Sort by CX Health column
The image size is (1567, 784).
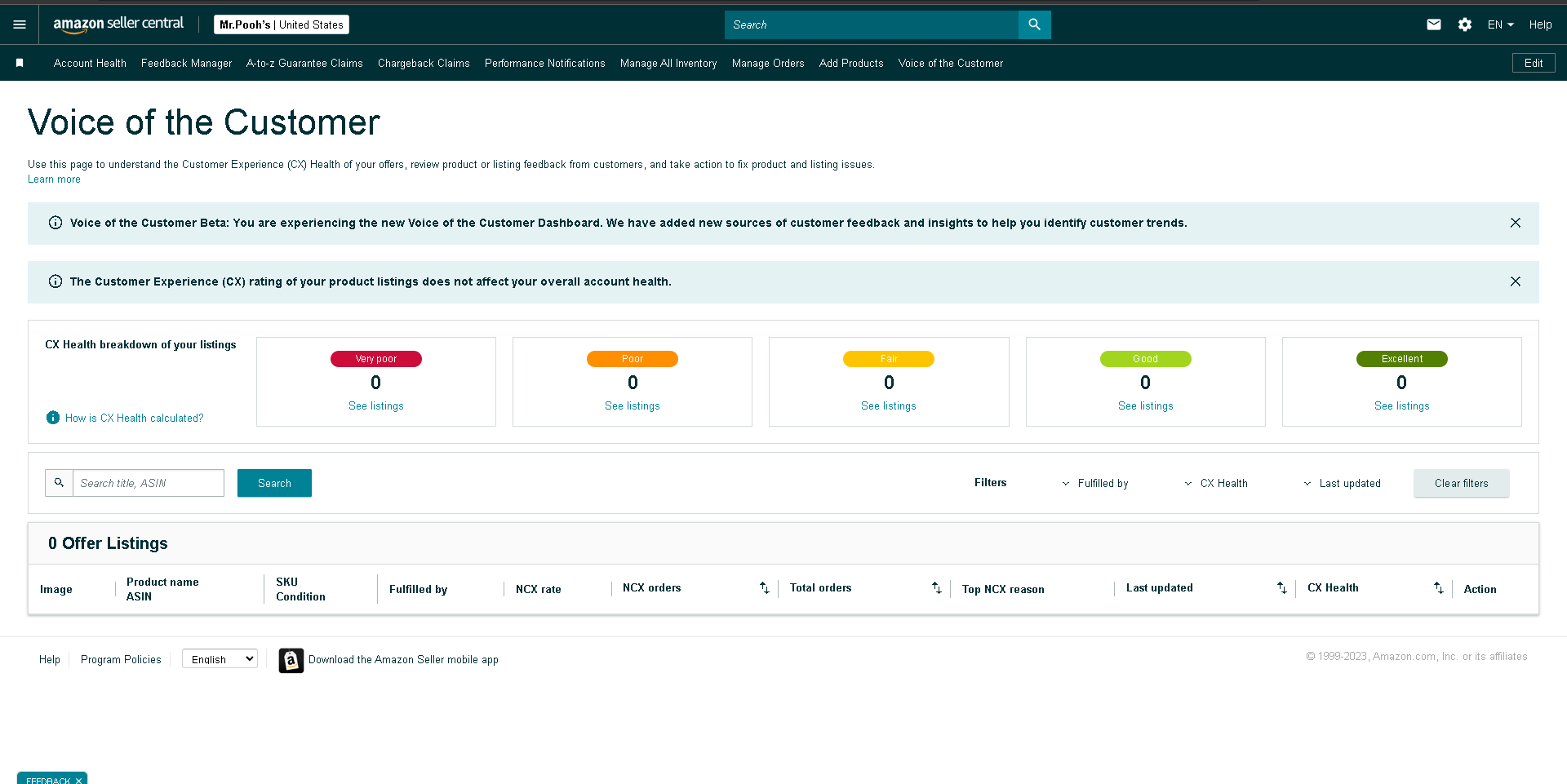tap(1439, 587)
